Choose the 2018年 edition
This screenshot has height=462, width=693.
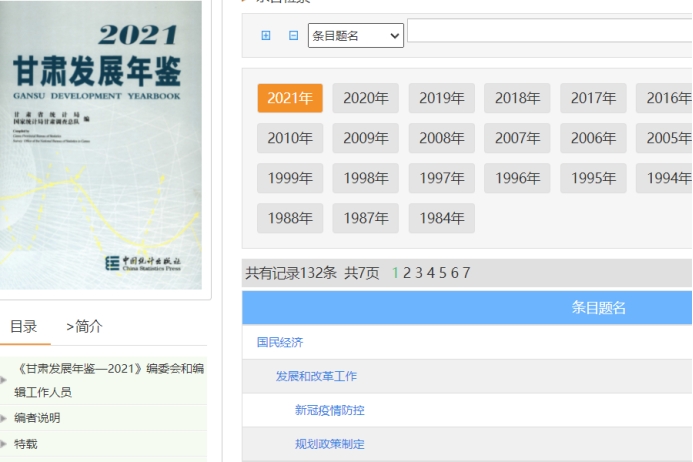(517, 98)
